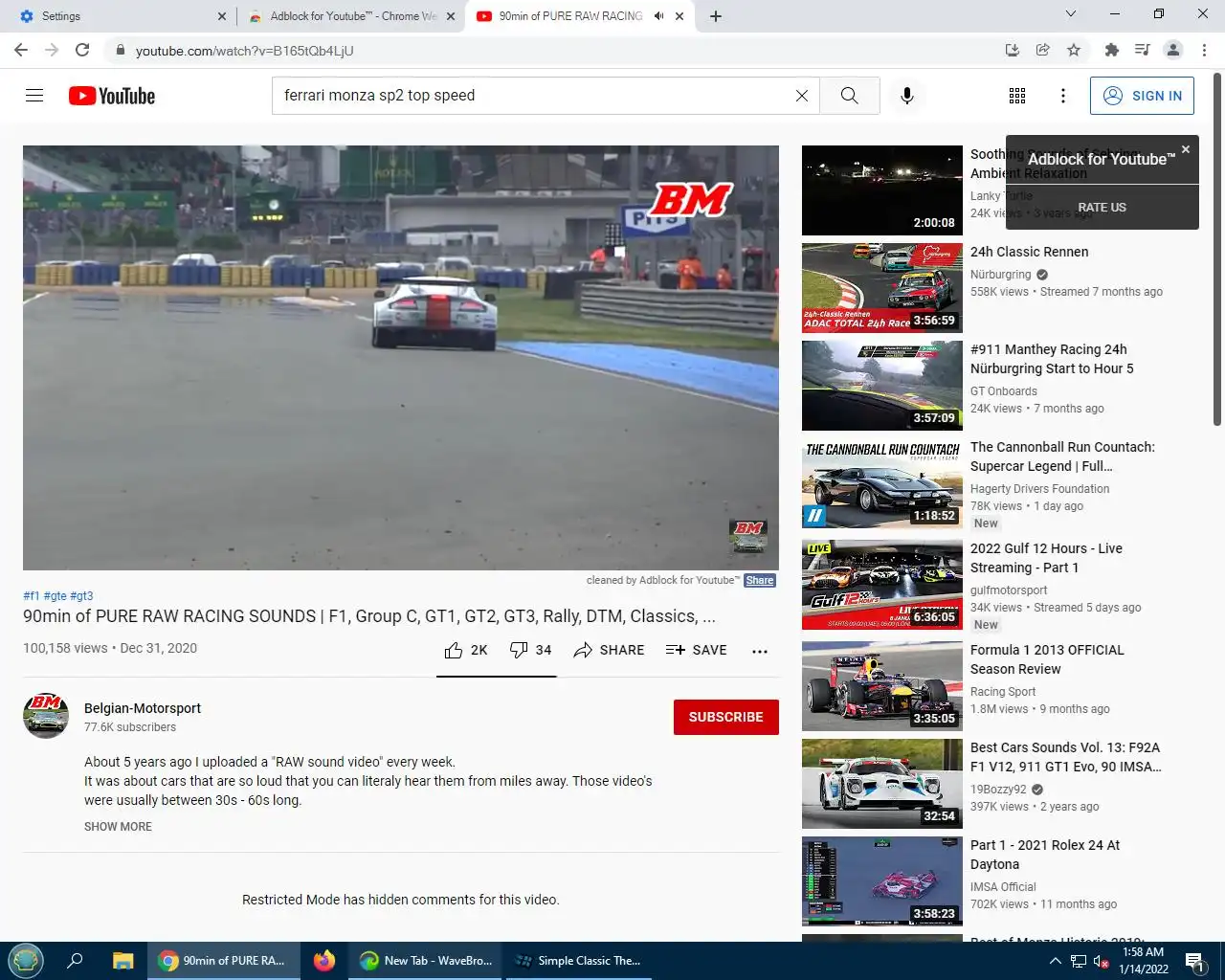
Task: Open taskbar search magnifier
Action: pos(75,960)
